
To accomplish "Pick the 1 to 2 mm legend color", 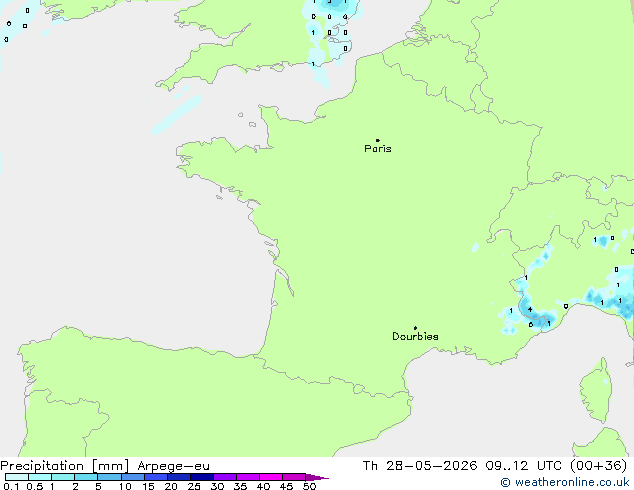I will [x=63, y=477].
